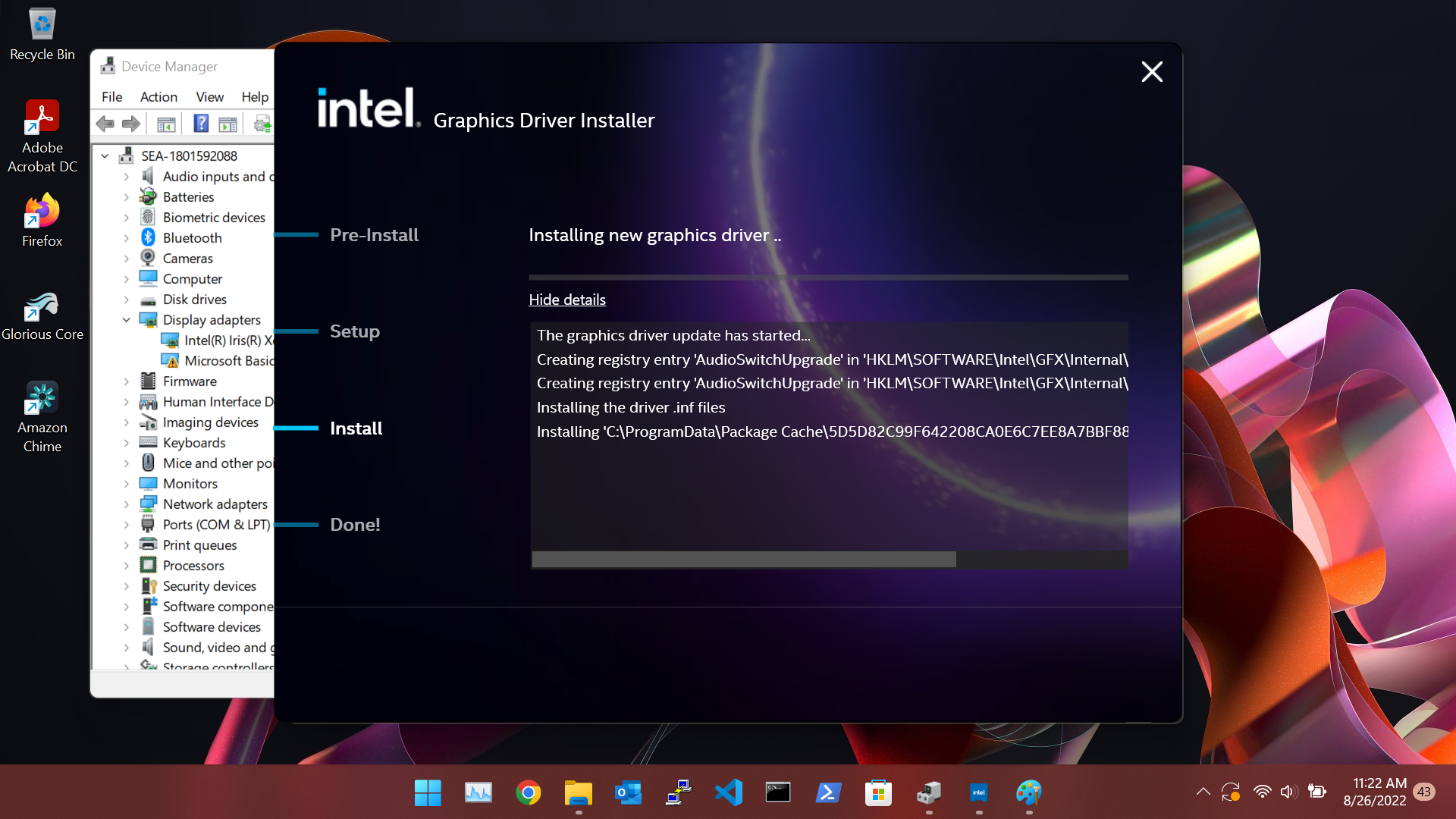Image resolution: width=1456 pixels, height=819 pixels.
Task: Open the Recycle Bin desktop icon
Action: tap(42, 35)
